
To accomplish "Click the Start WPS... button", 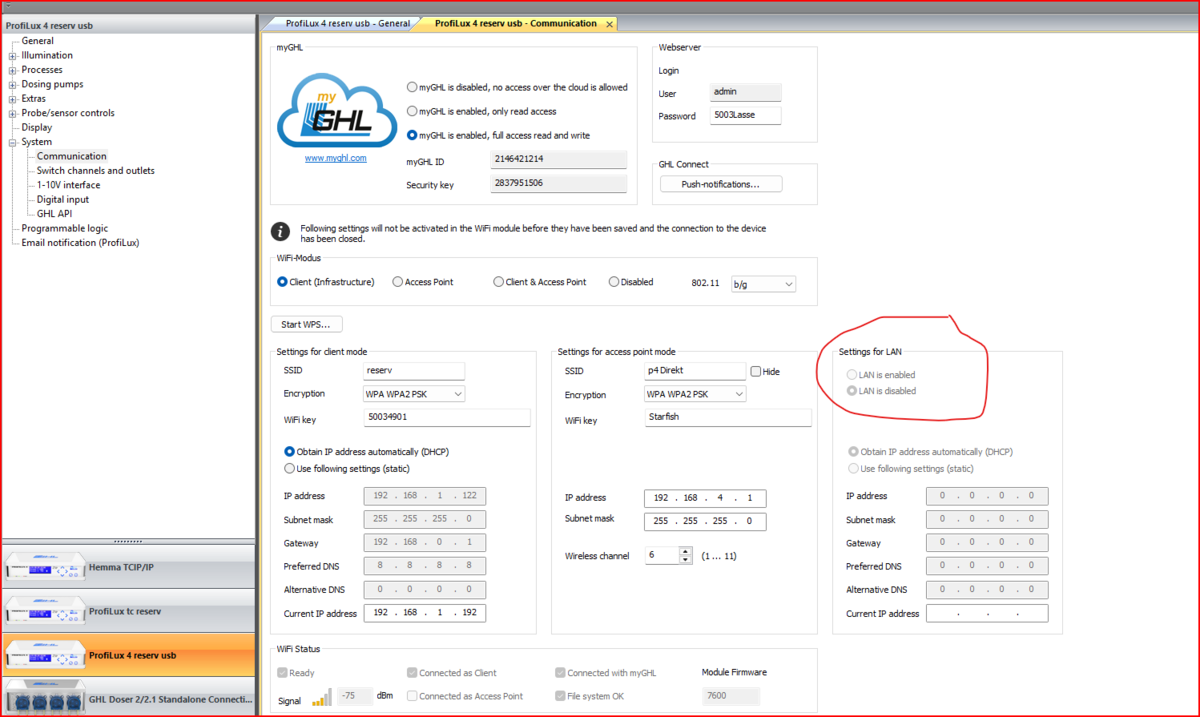I will pyautogui.click(x=307, y=324).
